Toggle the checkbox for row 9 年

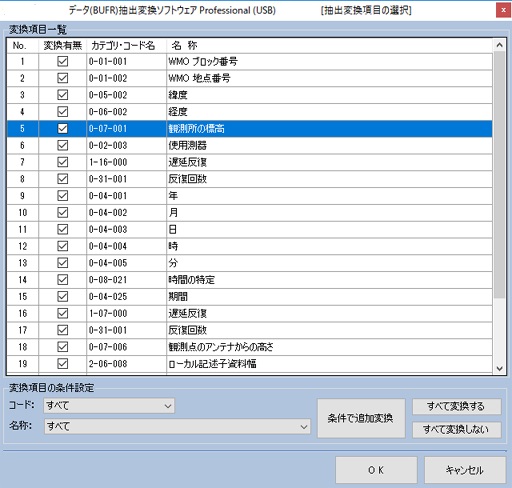[x=63, y=196]
